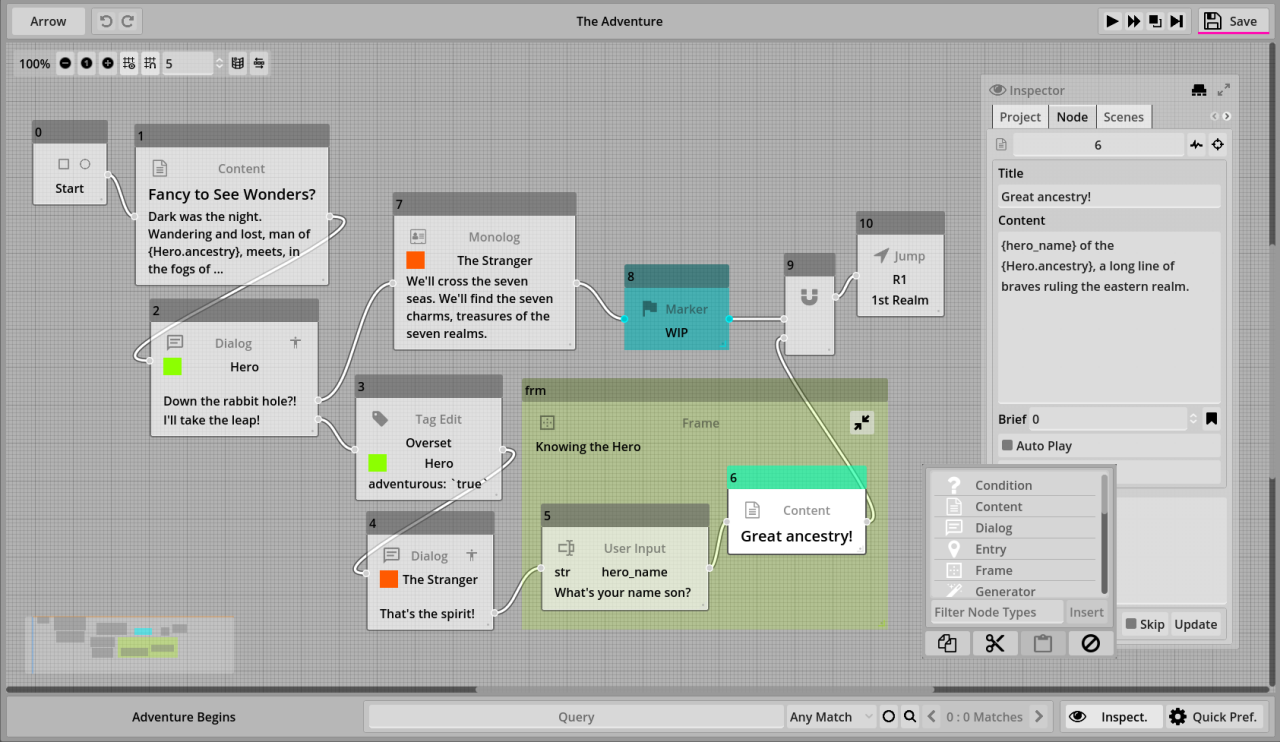Image resolution: width=1280 pixels, height=742 pixels.
Task: Click the play-in-window overlapping squares icon
Action: [1155, 21]
